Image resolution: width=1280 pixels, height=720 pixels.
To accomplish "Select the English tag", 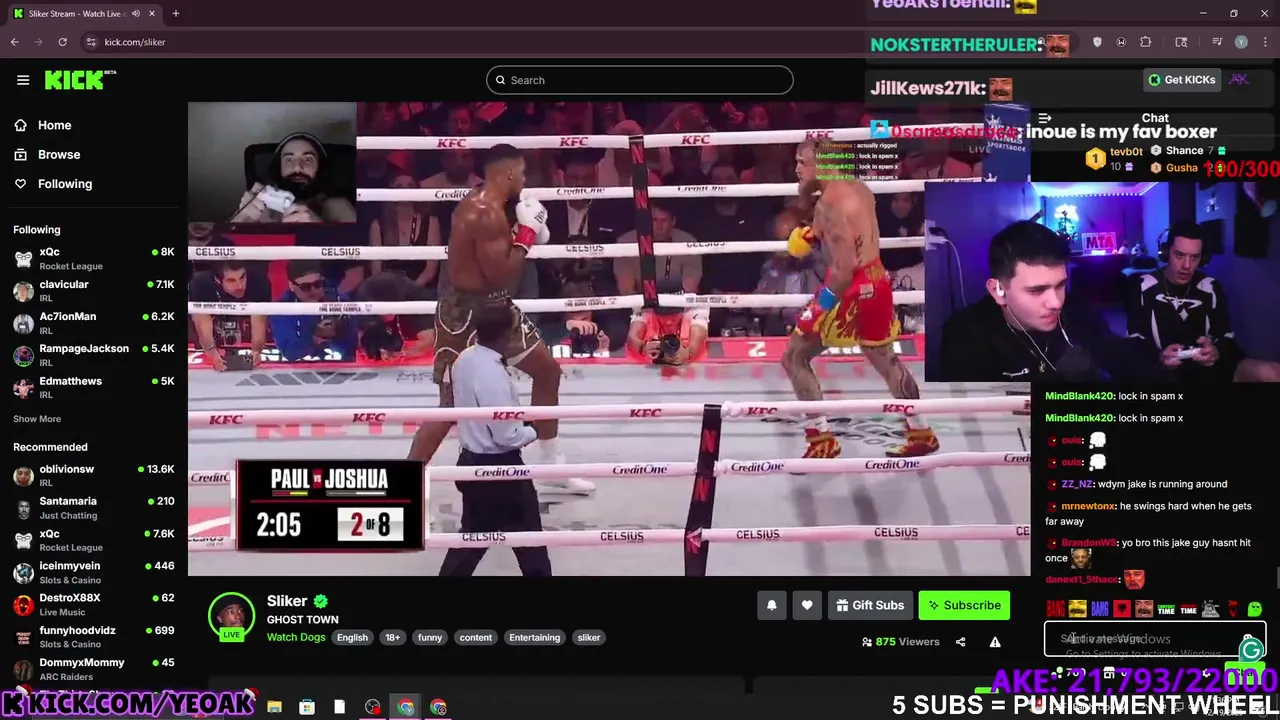I will [352, 637].
